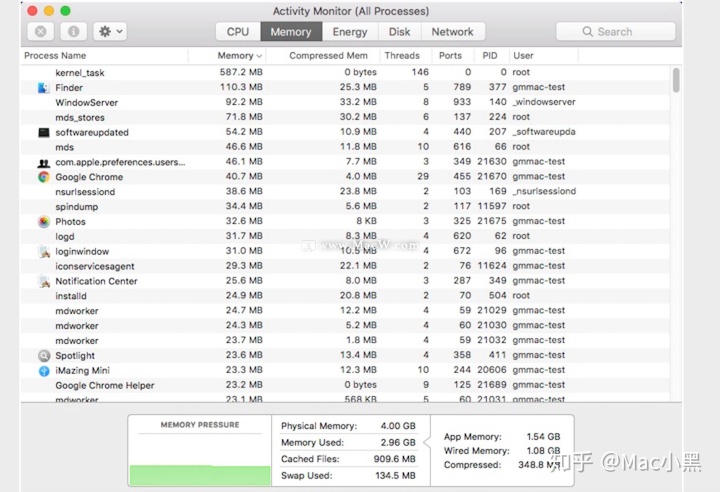Click the Memory Used 2.96 GB value
The image size is (720, 492).
(x=398, y=442)
